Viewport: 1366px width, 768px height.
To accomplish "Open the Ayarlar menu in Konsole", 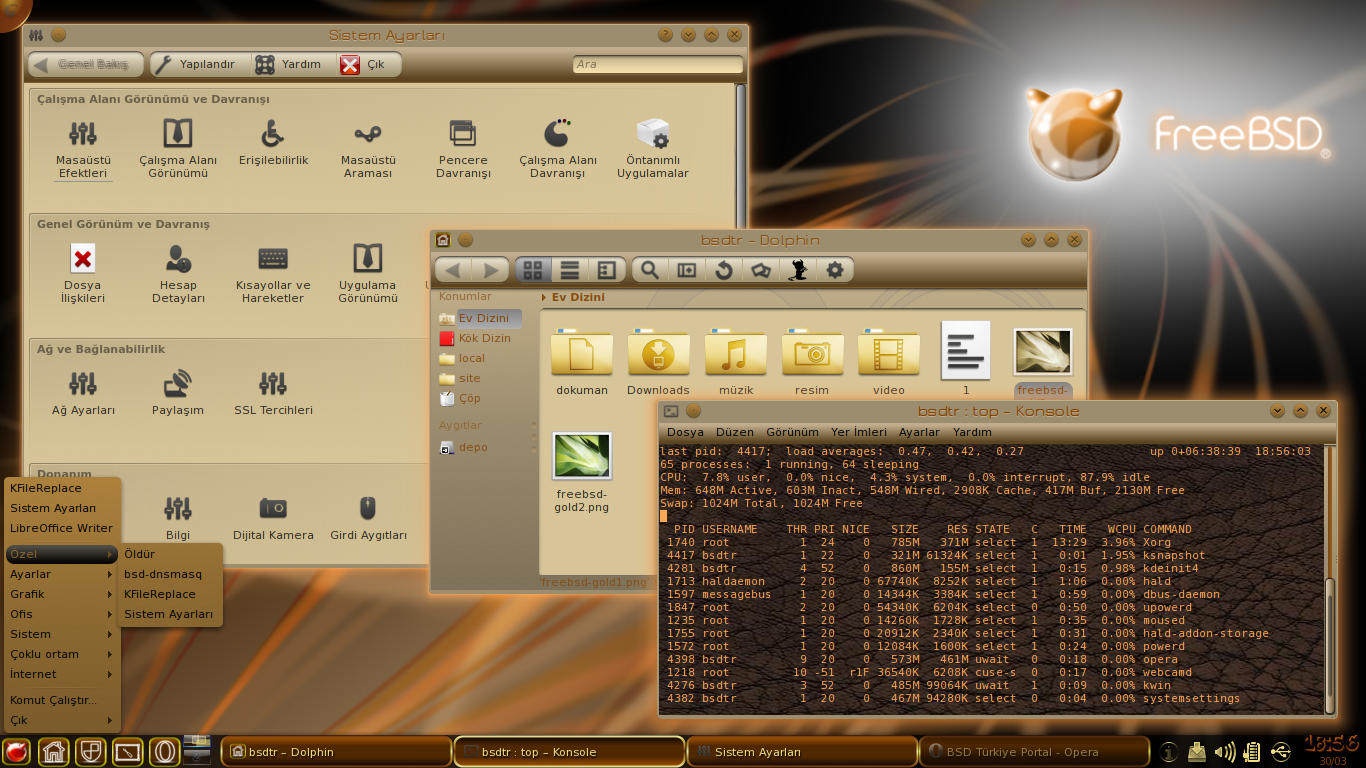I will click(x=918, y=432).
